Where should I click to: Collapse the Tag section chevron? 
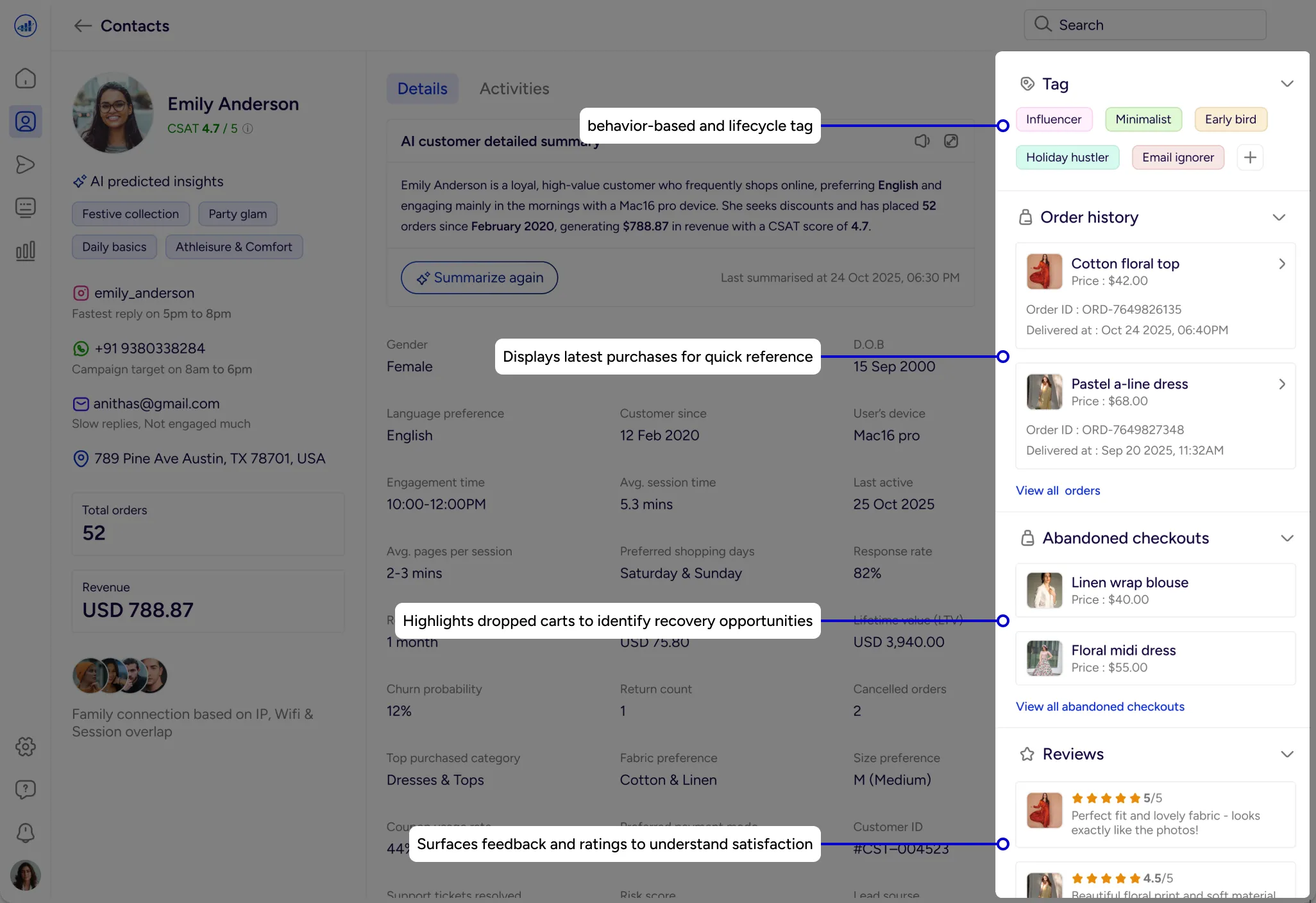(1286, 84)
